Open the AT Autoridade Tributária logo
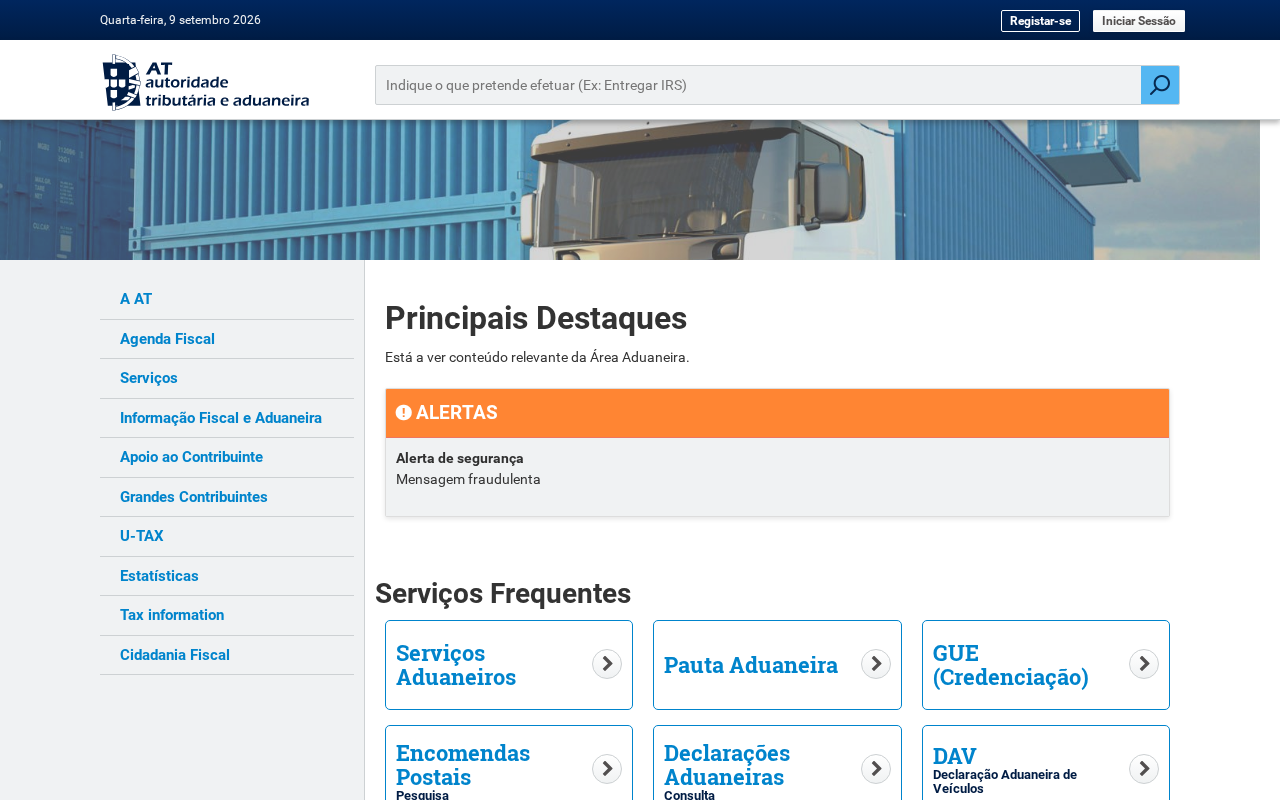The width and height of the screenshot is (1280, 800). click(206, 82)
